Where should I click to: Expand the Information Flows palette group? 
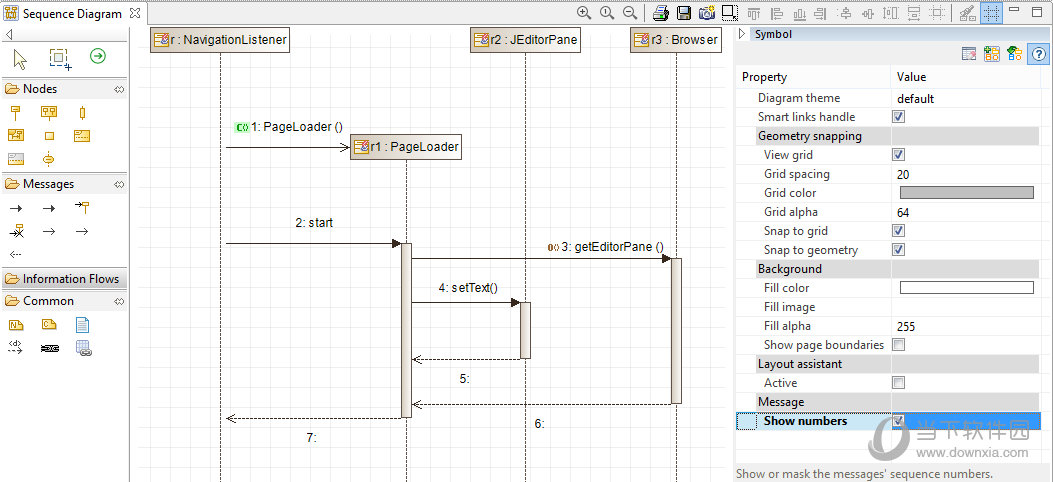click(65, 279)
